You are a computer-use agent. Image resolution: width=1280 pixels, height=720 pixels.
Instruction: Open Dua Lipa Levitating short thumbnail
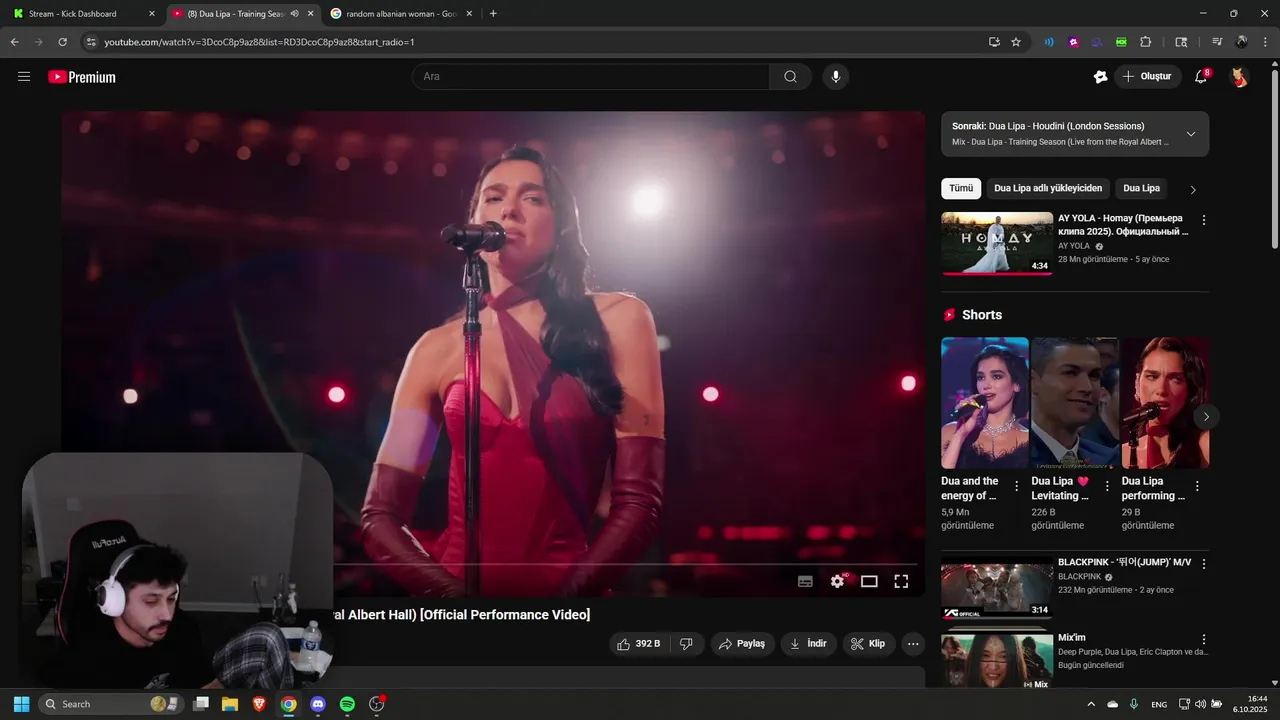click(1075, 403)
